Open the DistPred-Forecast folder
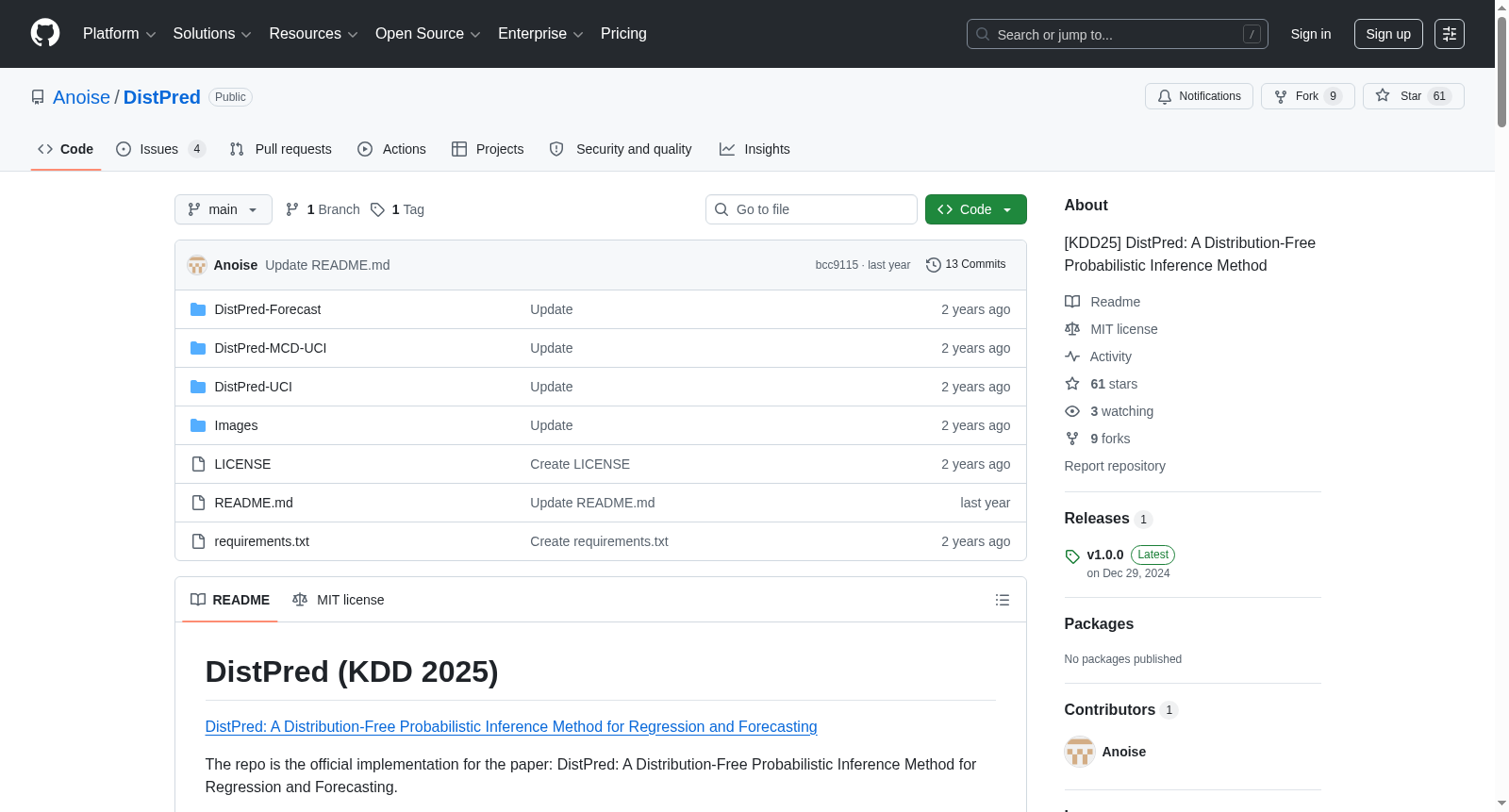The height and width of the screenshot is (812, 1509). coord(268,309)
